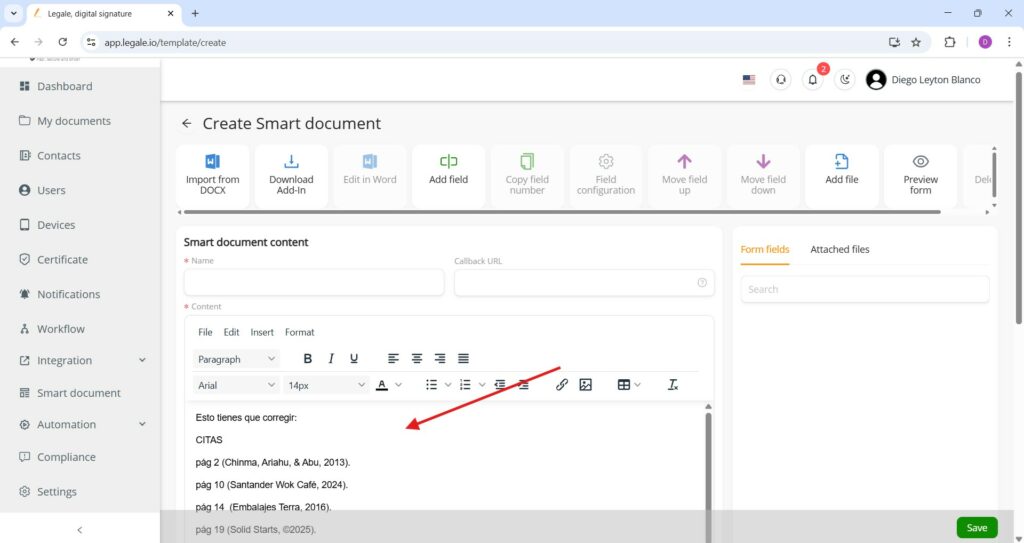1024x543 pixels.
Task: Open the editor Insert menu
Action: (x=262, y=332)
